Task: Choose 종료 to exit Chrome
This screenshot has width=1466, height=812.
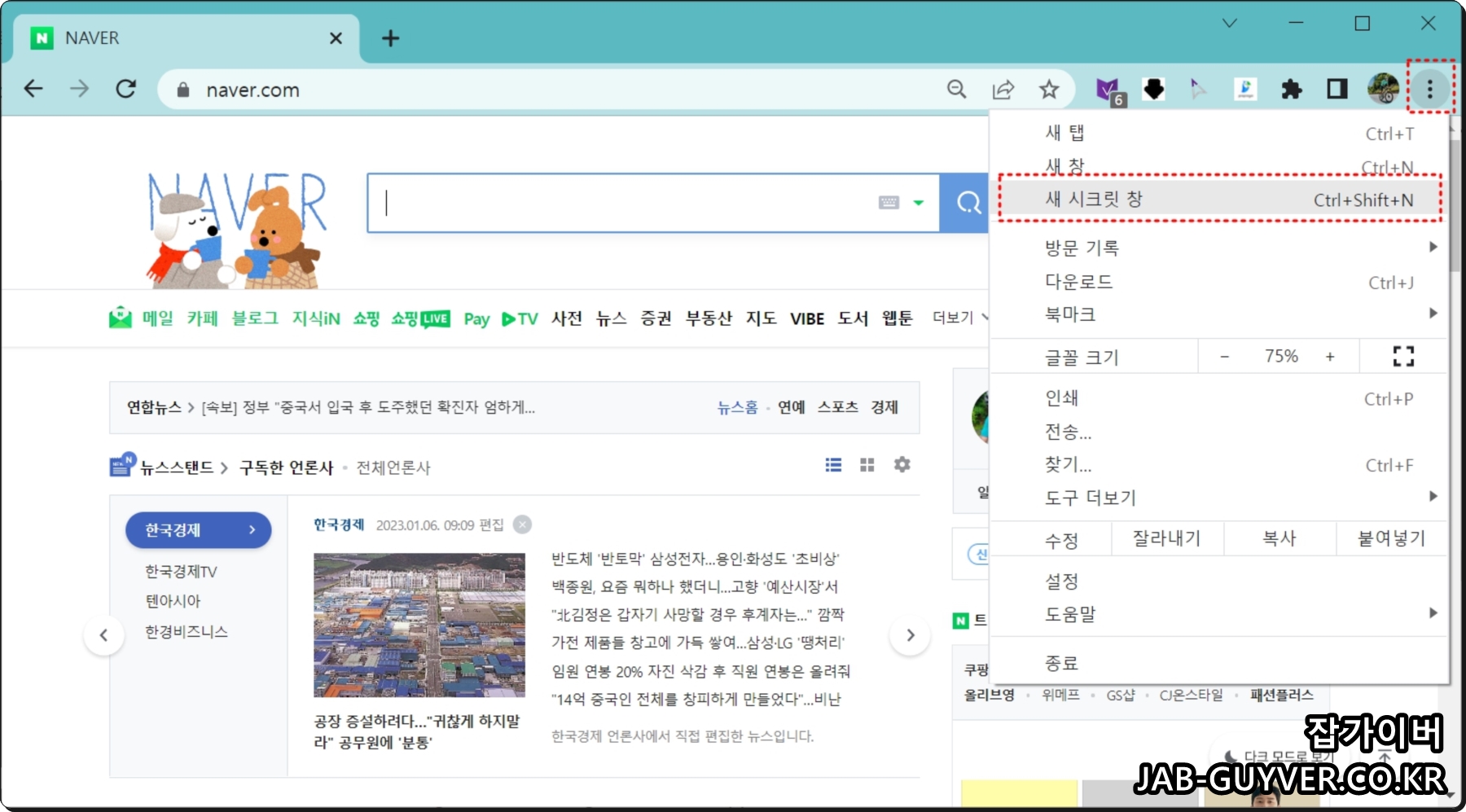Action: 1219,663
